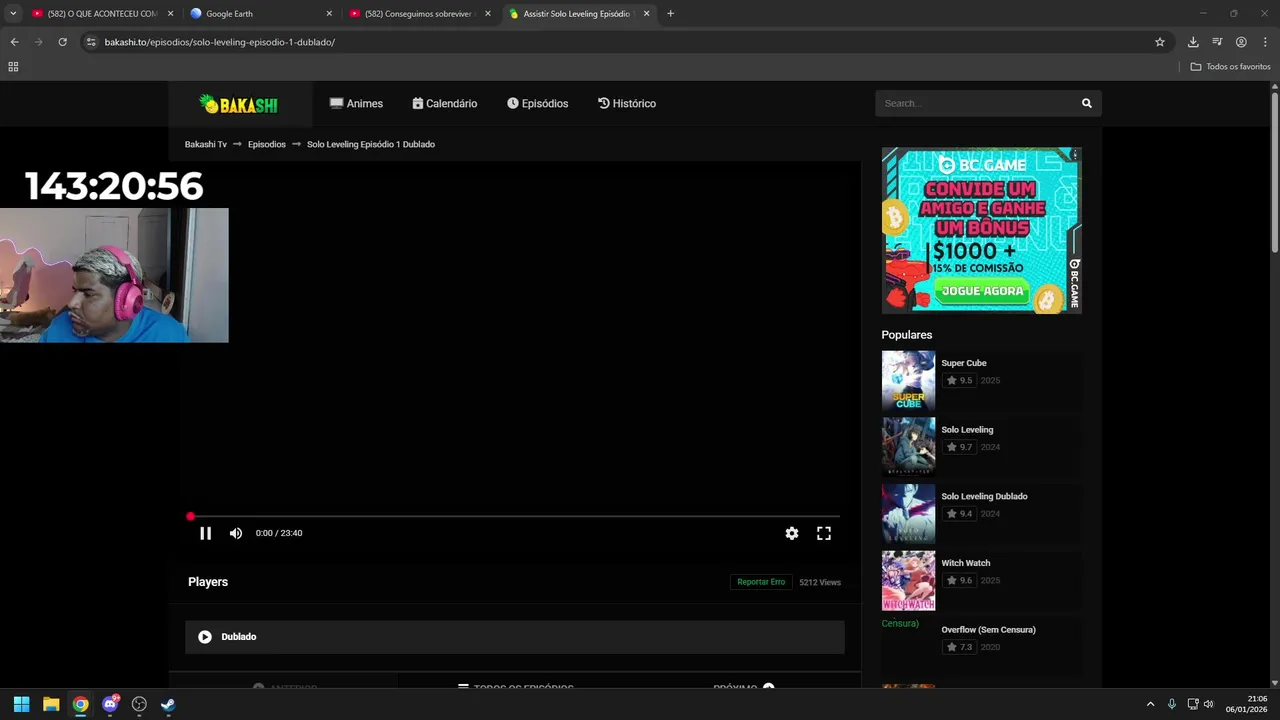Click the ad options icon on BC.GAME banner
Viewport: 1280px width, 720px height.
1076,154
